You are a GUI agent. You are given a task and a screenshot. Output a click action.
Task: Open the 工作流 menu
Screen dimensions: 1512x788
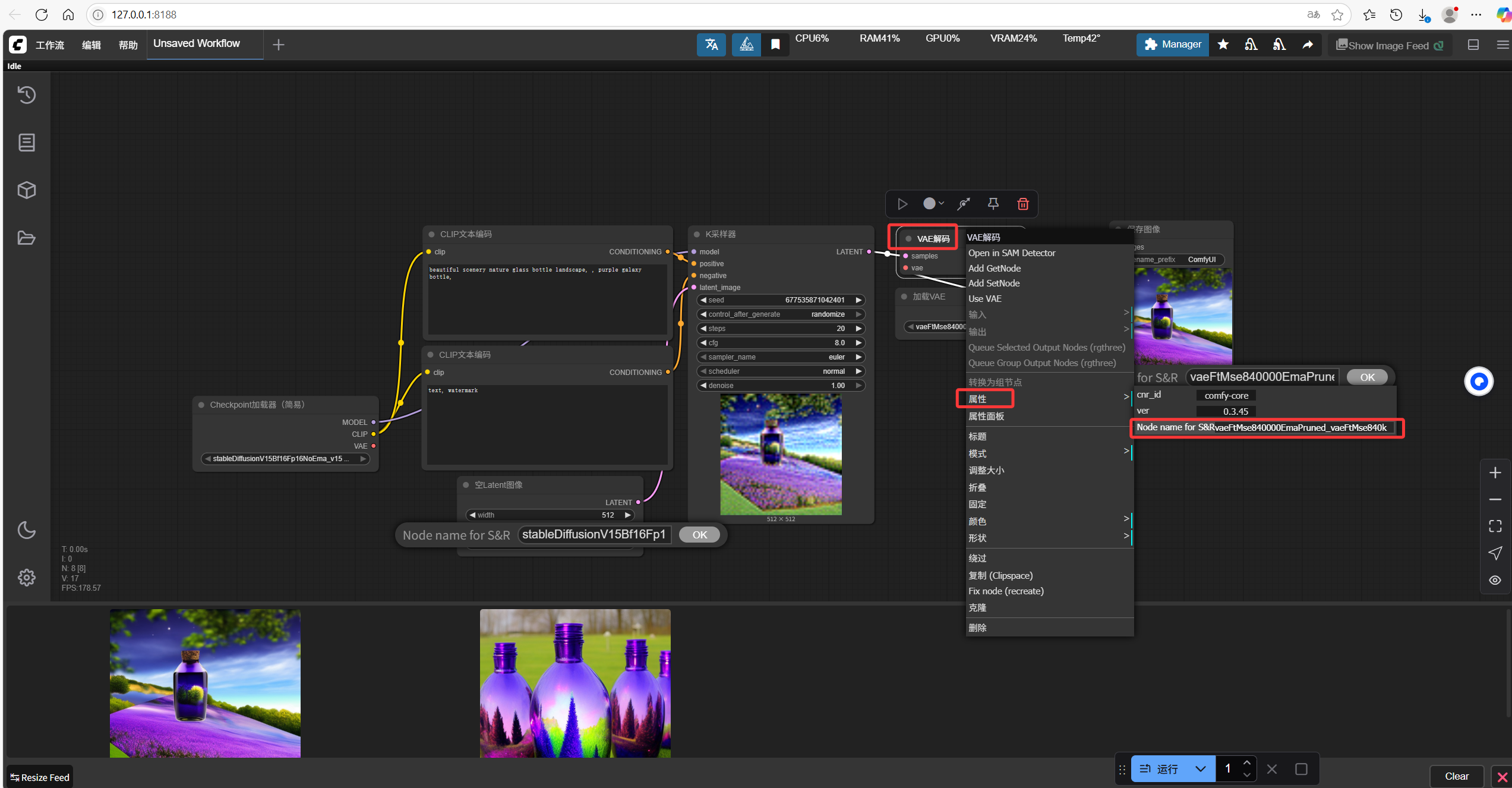pyautogui.click(x=50, y=45)
